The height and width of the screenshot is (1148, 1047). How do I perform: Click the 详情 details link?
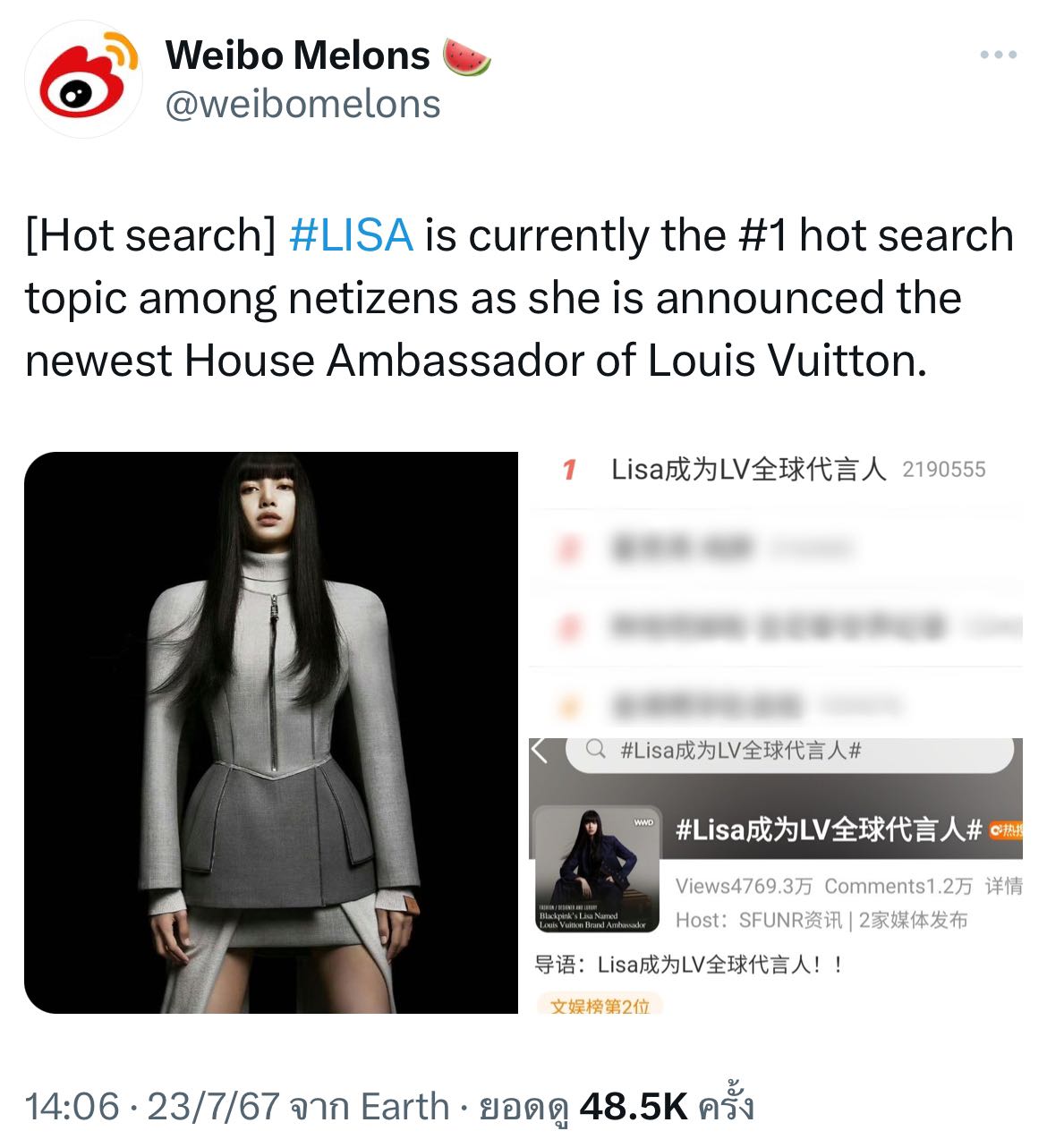[1004, 886]
